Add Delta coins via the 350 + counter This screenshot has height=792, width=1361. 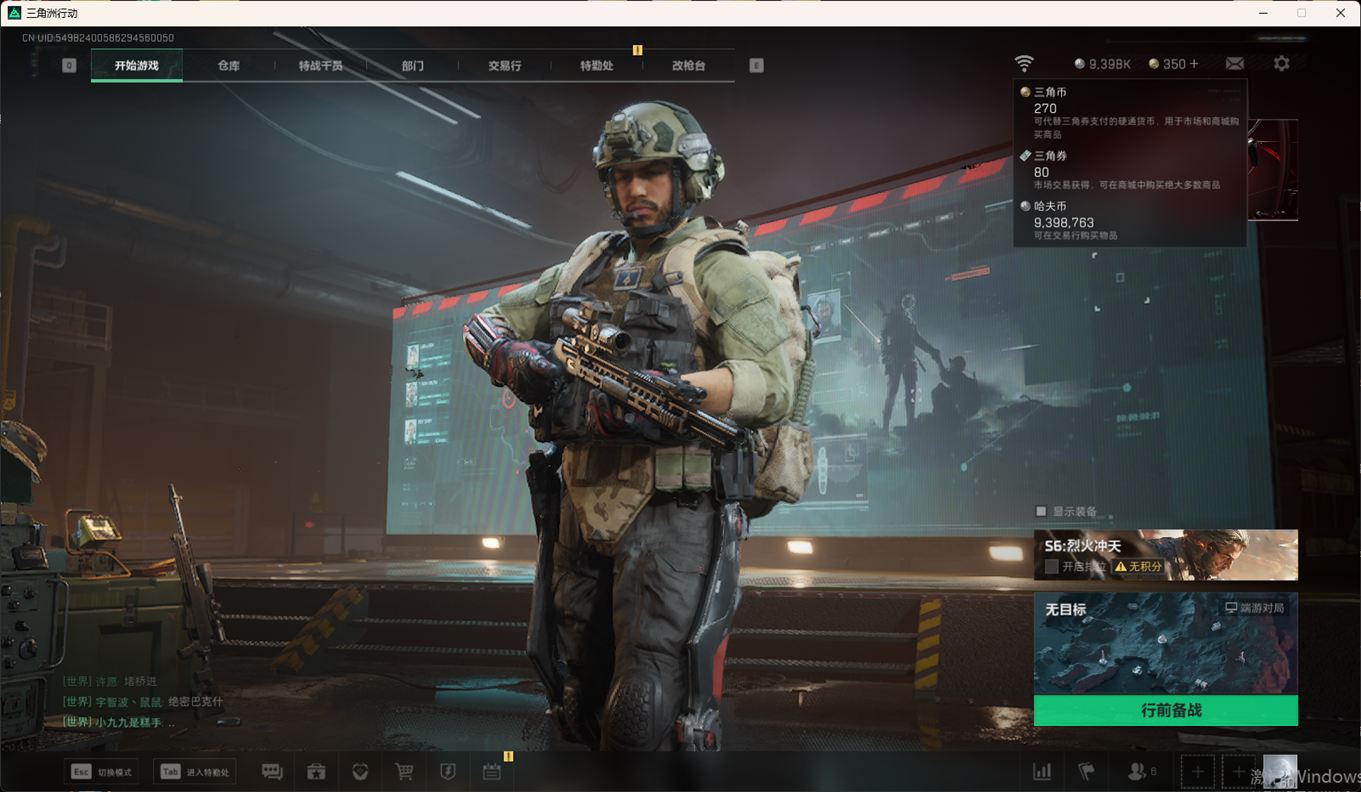coord(1173,64)
